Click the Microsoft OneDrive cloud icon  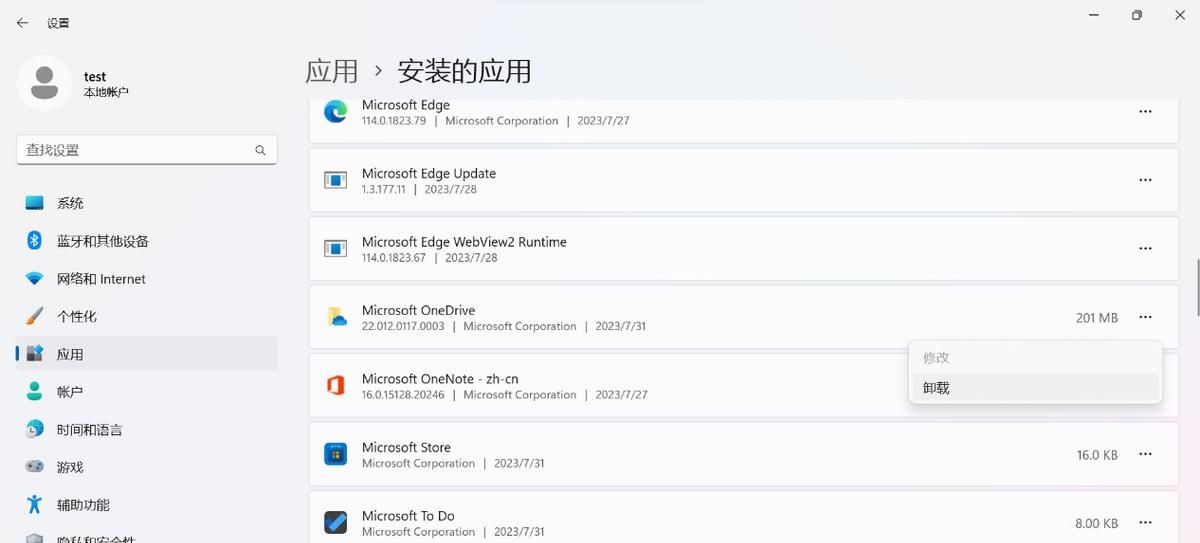point(336,317)
